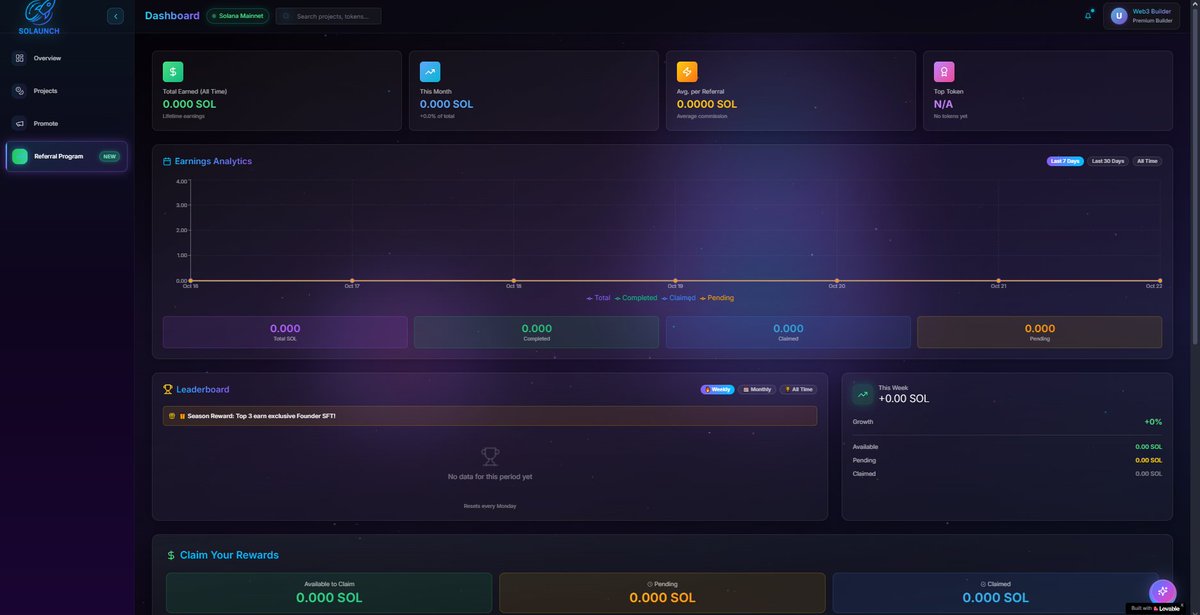The height and width of the screenshot is (615, 1200).
Task: Select the Dashboard heading
Action: coord(172,15)
